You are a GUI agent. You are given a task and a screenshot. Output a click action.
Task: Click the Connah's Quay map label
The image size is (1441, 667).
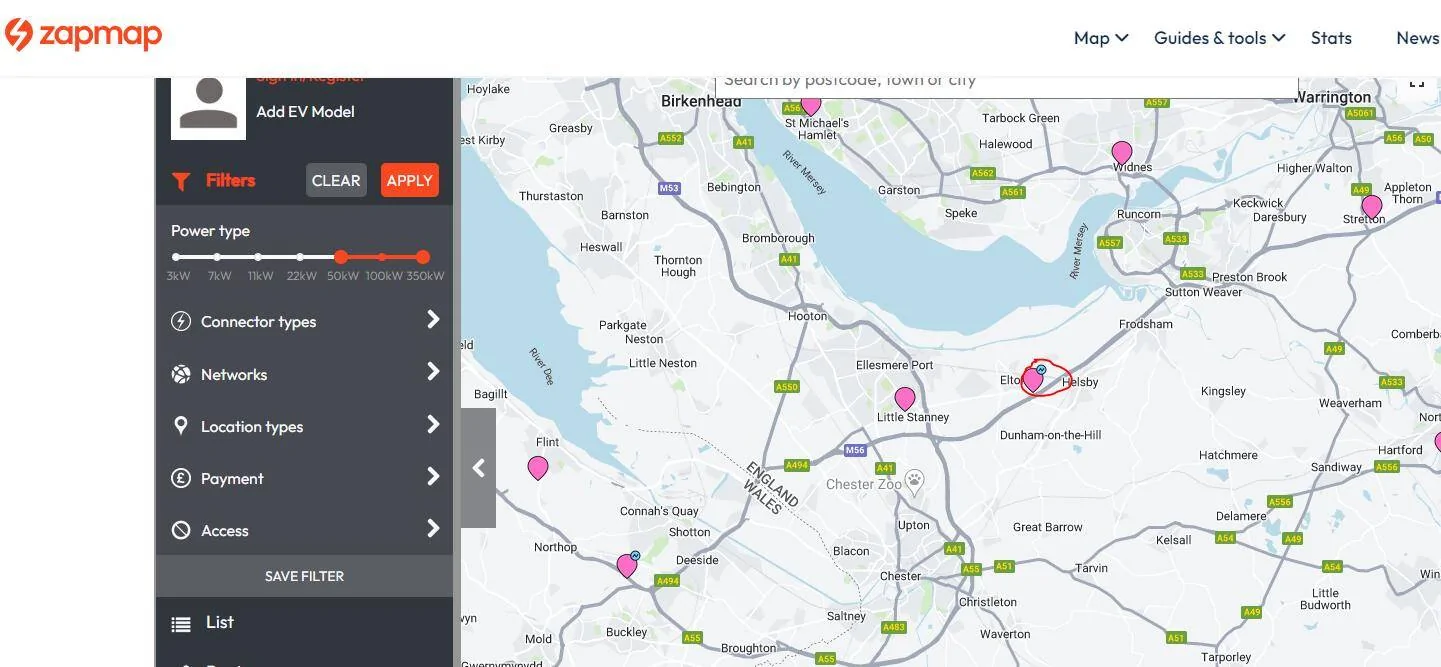click(x=659, y=511)
